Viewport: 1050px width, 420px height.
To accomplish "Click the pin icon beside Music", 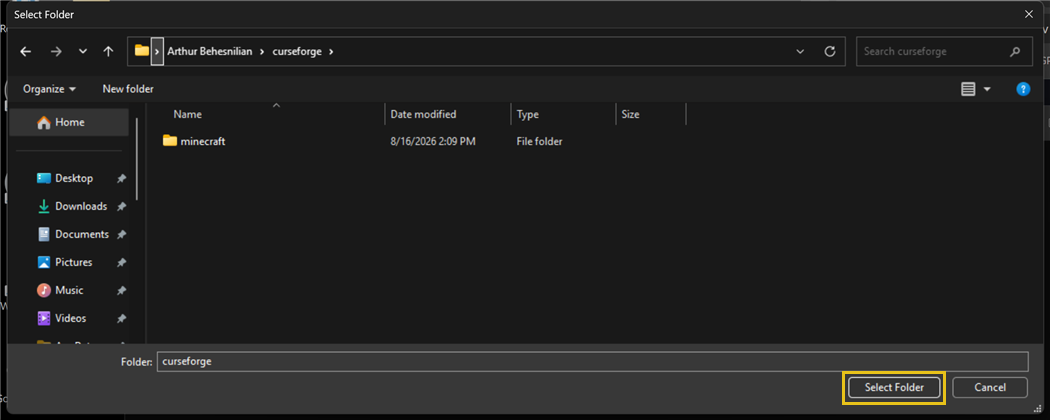I will pyautogui.click(x=121, y=291).
